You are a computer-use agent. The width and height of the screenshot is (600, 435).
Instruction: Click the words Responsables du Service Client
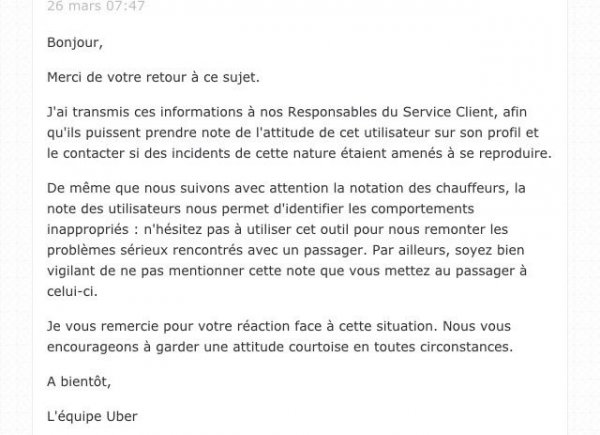[391, 112]
